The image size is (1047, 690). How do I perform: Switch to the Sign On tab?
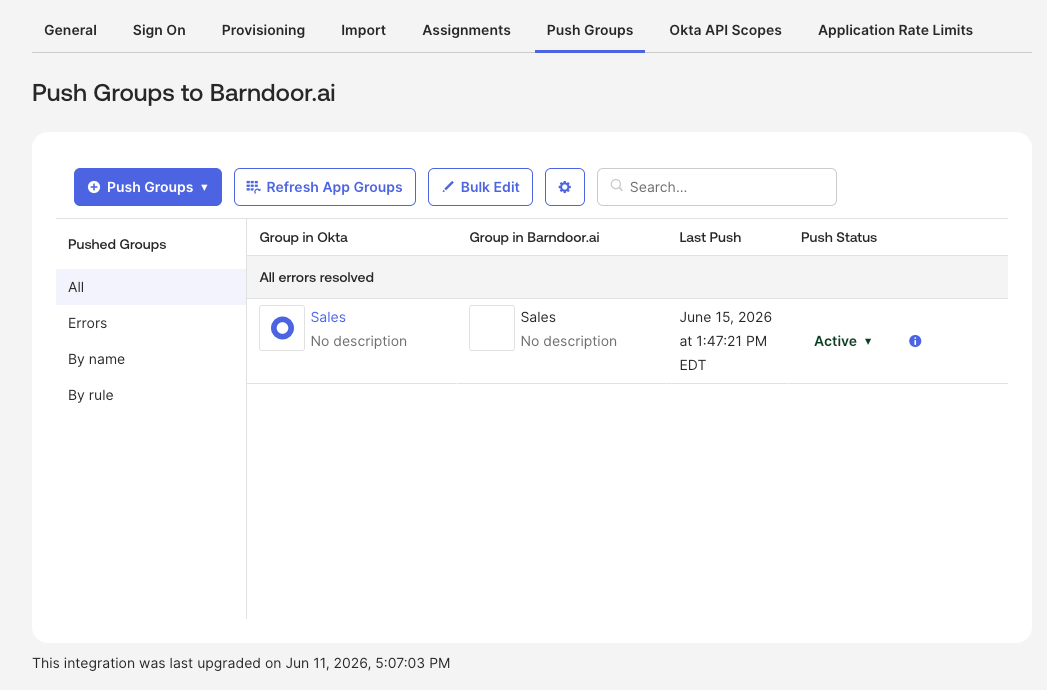(159, 30)
